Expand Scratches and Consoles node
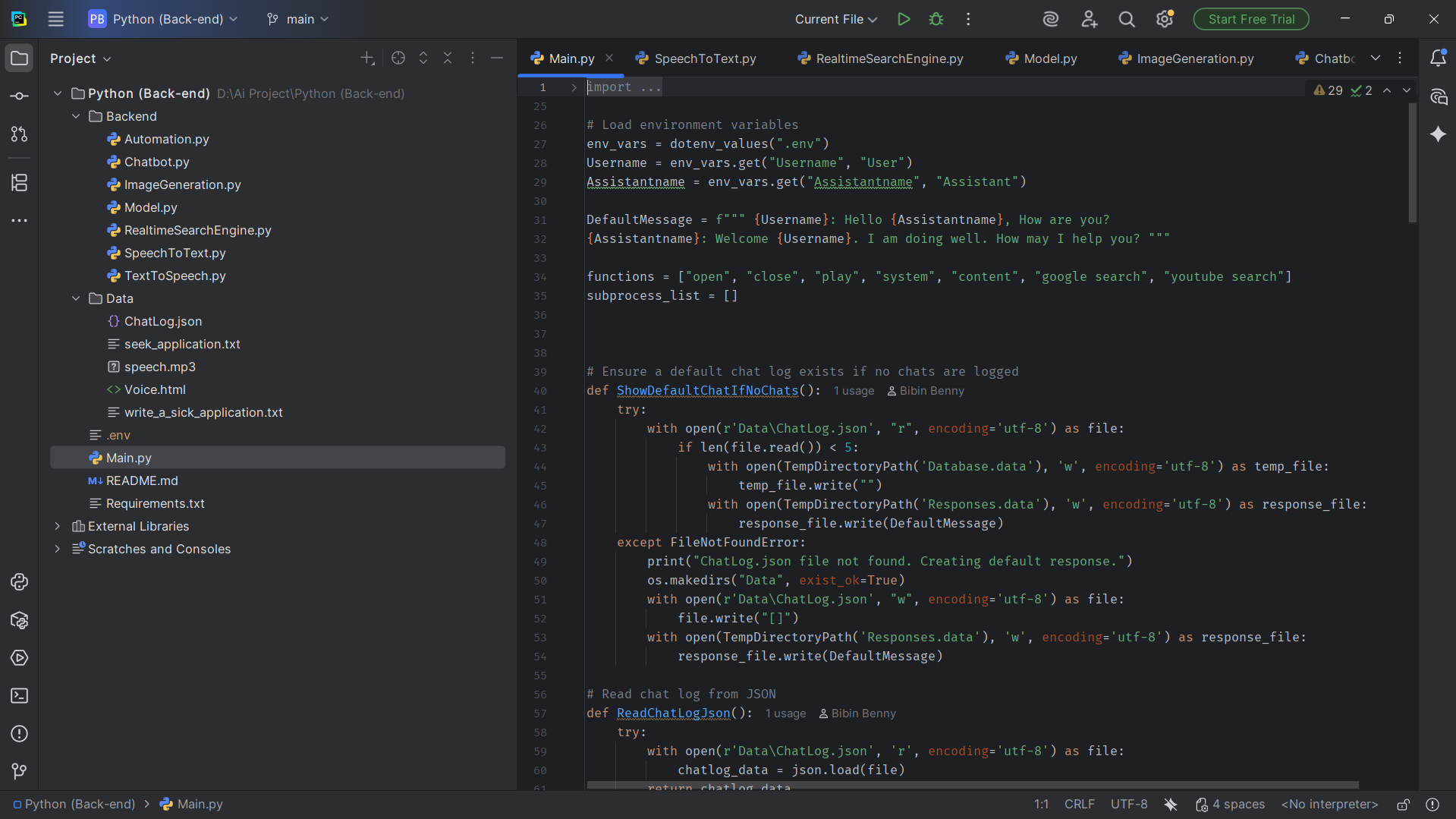The height and width of the screenshot is (819, 1456). tap(58, 549)
